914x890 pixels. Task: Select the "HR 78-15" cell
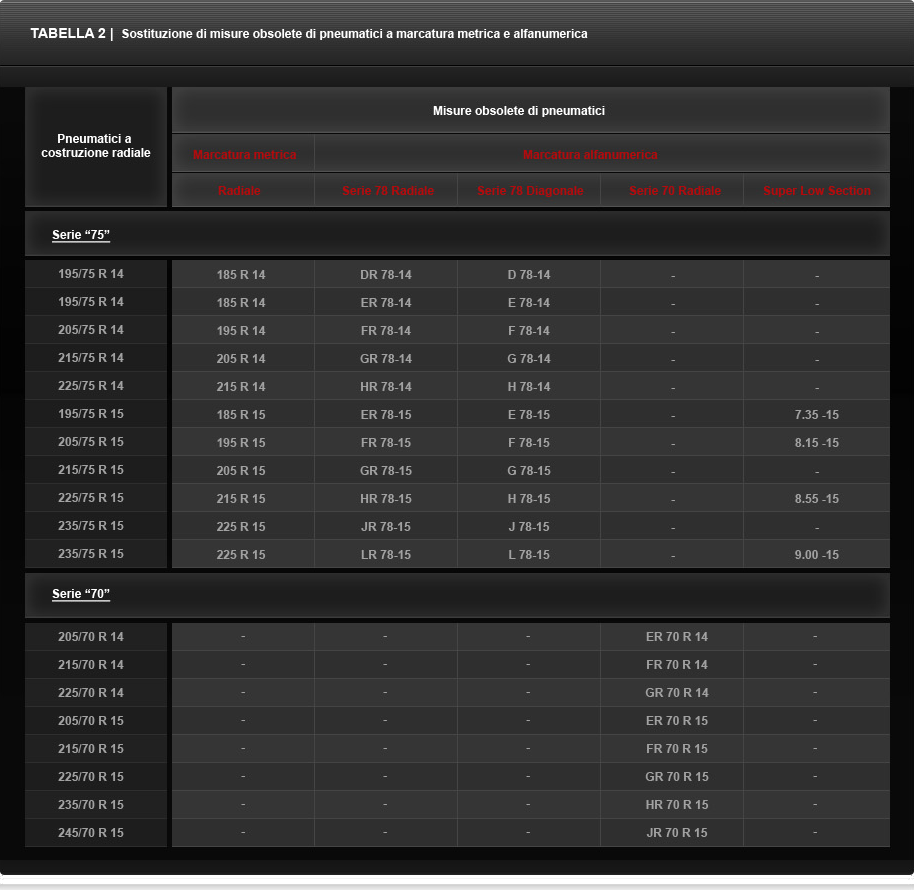(x=386, y=498)
